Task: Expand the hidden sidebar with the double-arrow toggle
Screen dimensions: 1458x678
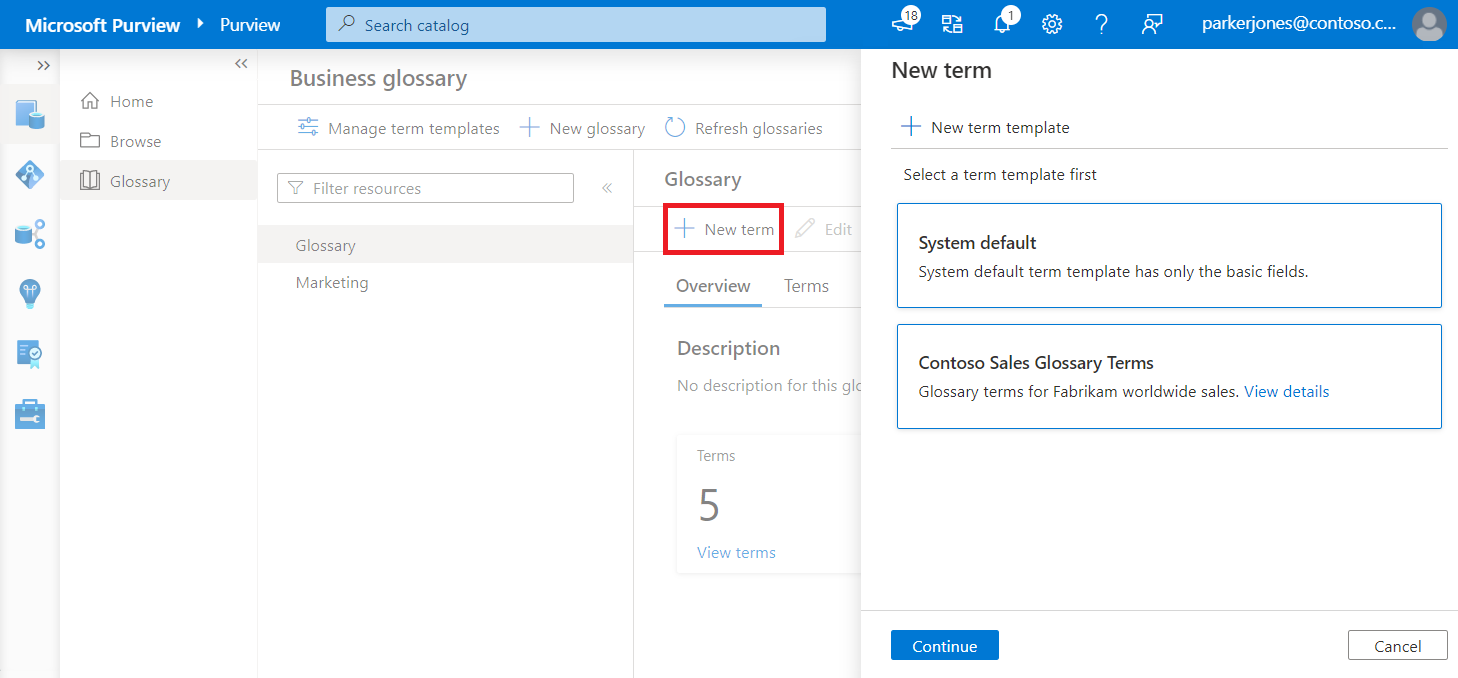Action: 42,65
